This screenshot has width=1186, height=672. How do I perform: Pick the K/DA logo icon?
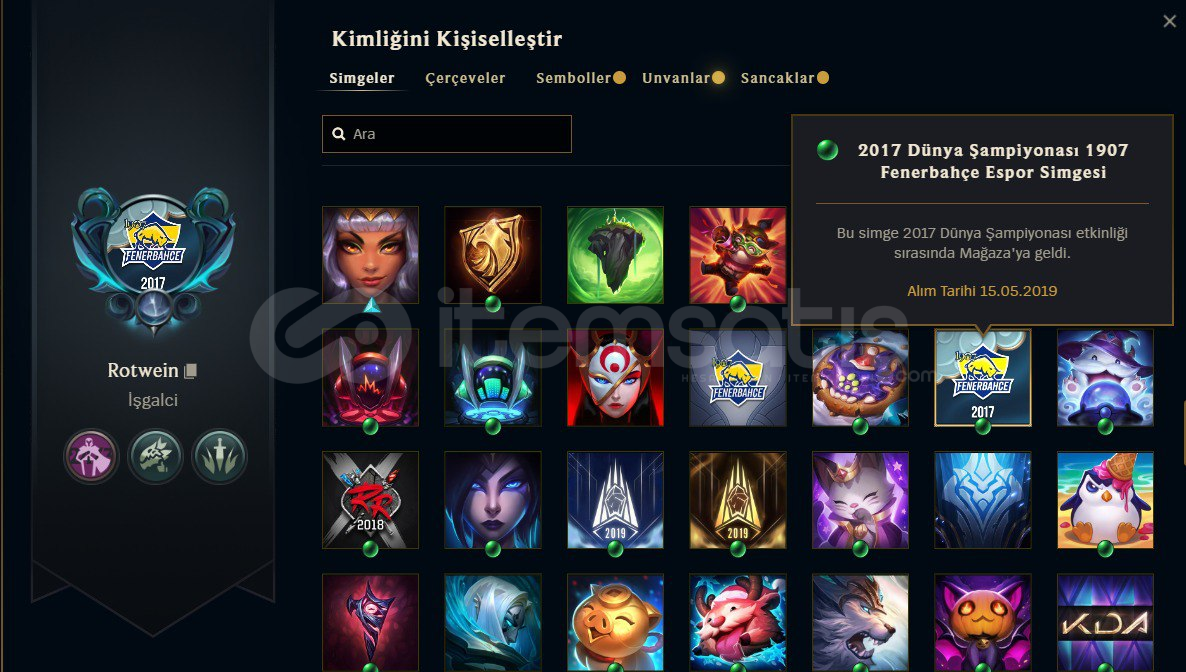pyautogui.click(x=1105, y=622)
